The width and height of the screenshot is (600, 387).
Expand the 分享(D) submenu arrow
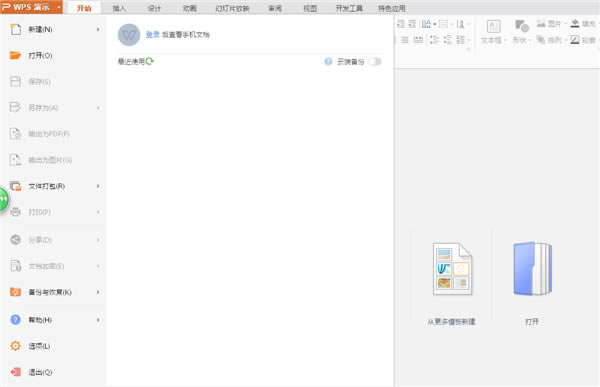(98, 240)
